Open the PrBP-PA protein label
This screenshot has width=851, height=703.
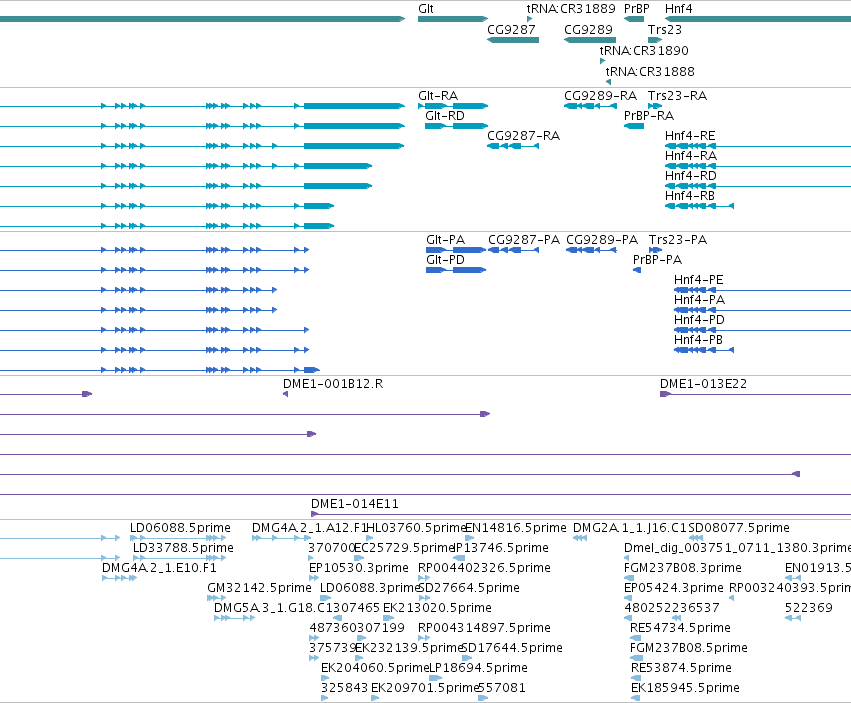657,259
